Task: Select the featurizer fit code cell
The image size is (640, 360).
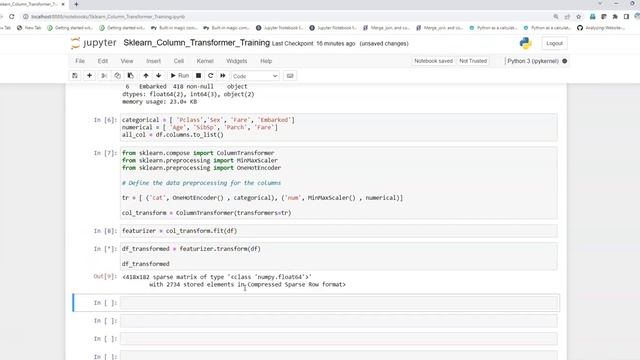Action: click(x=339, y=231)
